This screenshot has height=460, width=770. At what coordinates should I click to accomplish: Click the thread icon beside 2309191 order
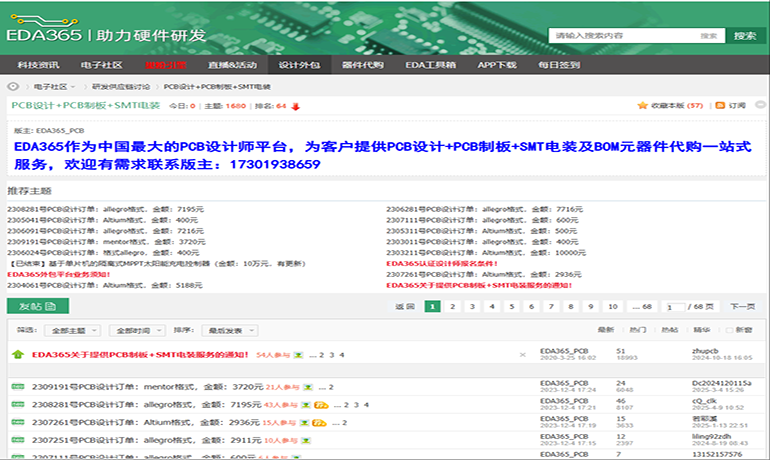pos(17,386)
